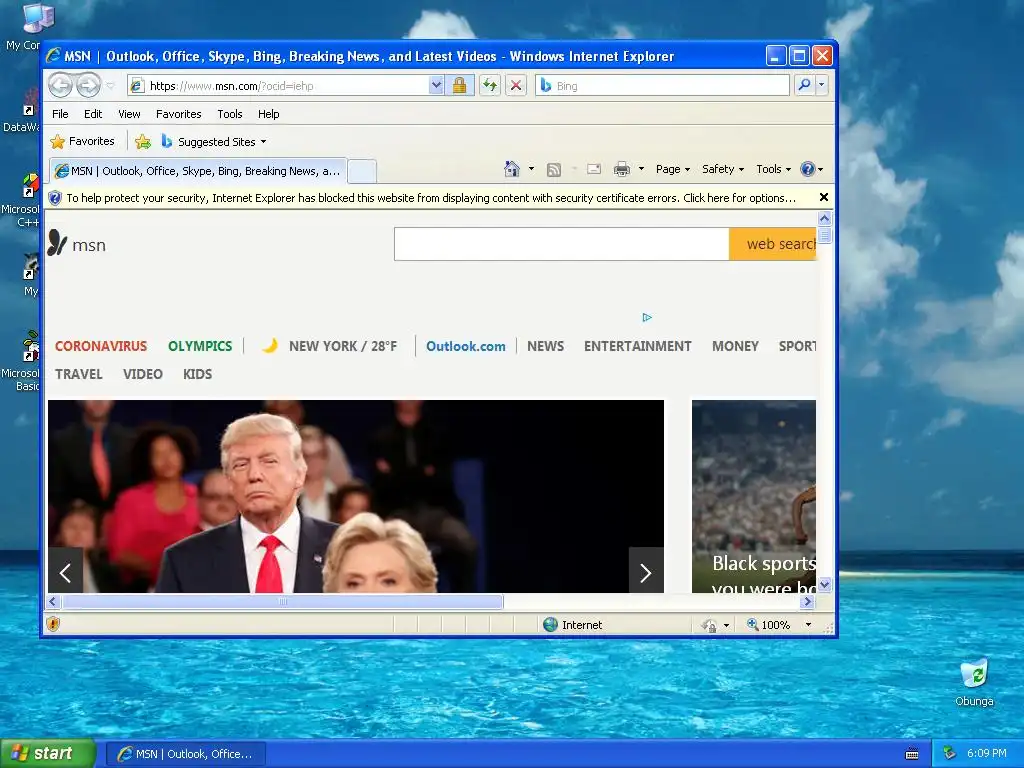Click the RSS feeds icon

[x=554, y=170]
